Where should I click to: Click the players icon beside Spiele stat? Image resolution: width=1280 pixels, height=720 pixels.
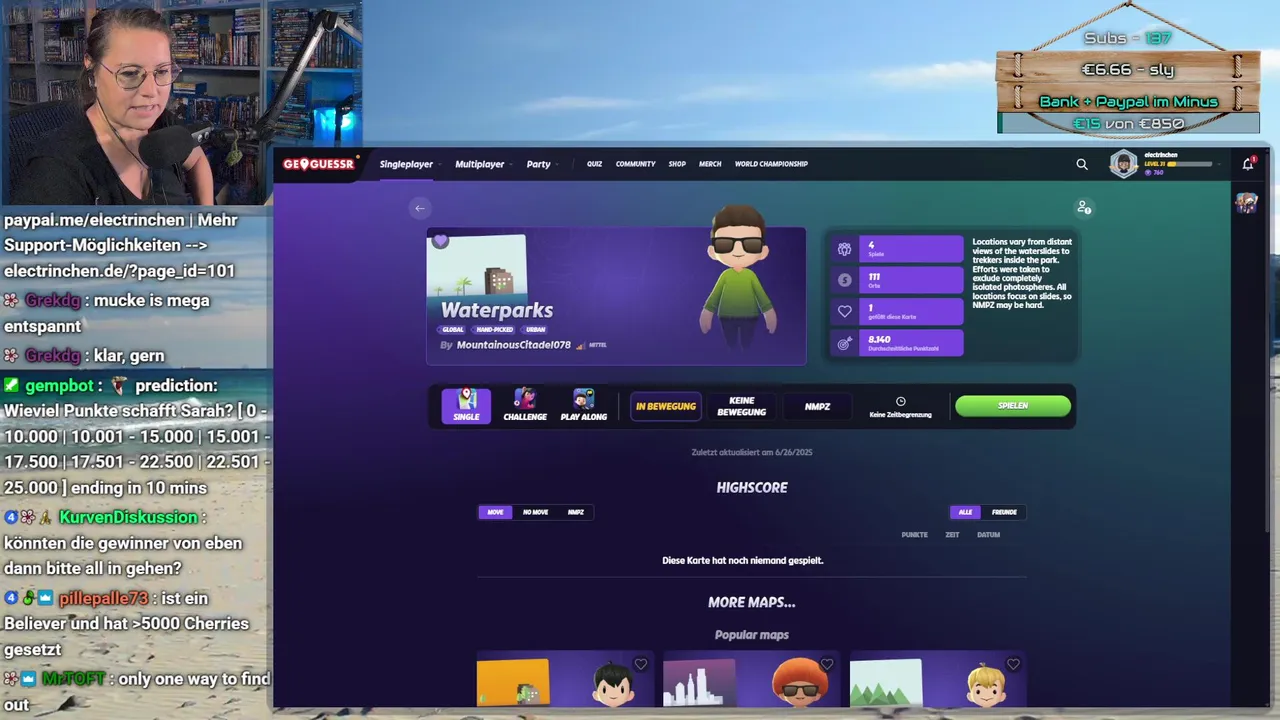845,249
